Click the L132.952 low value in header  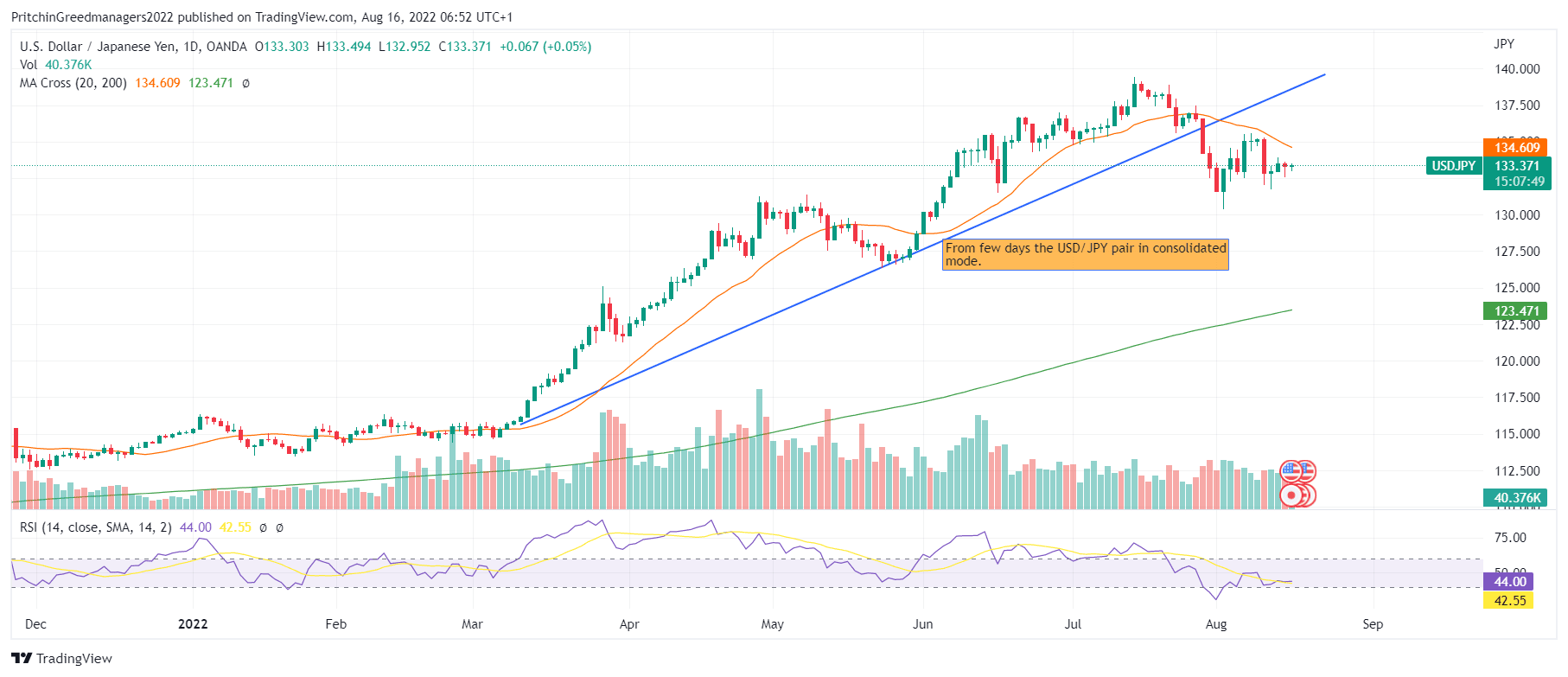405,47
